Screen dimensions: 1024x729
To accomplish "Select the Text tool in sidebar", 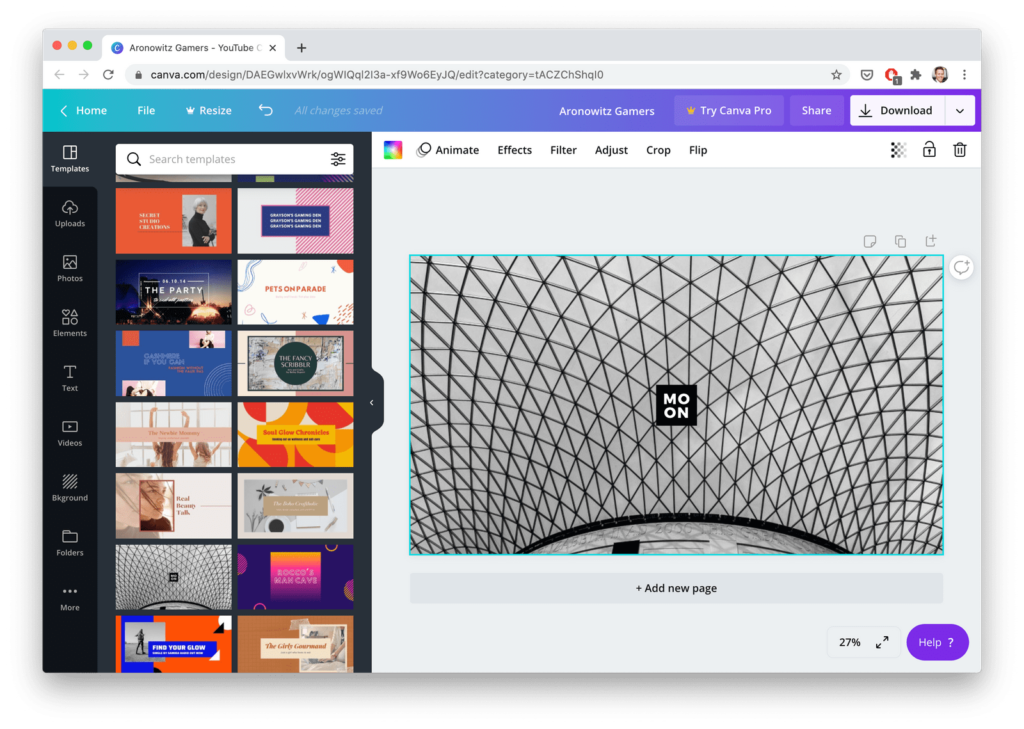I will (70, 378).
